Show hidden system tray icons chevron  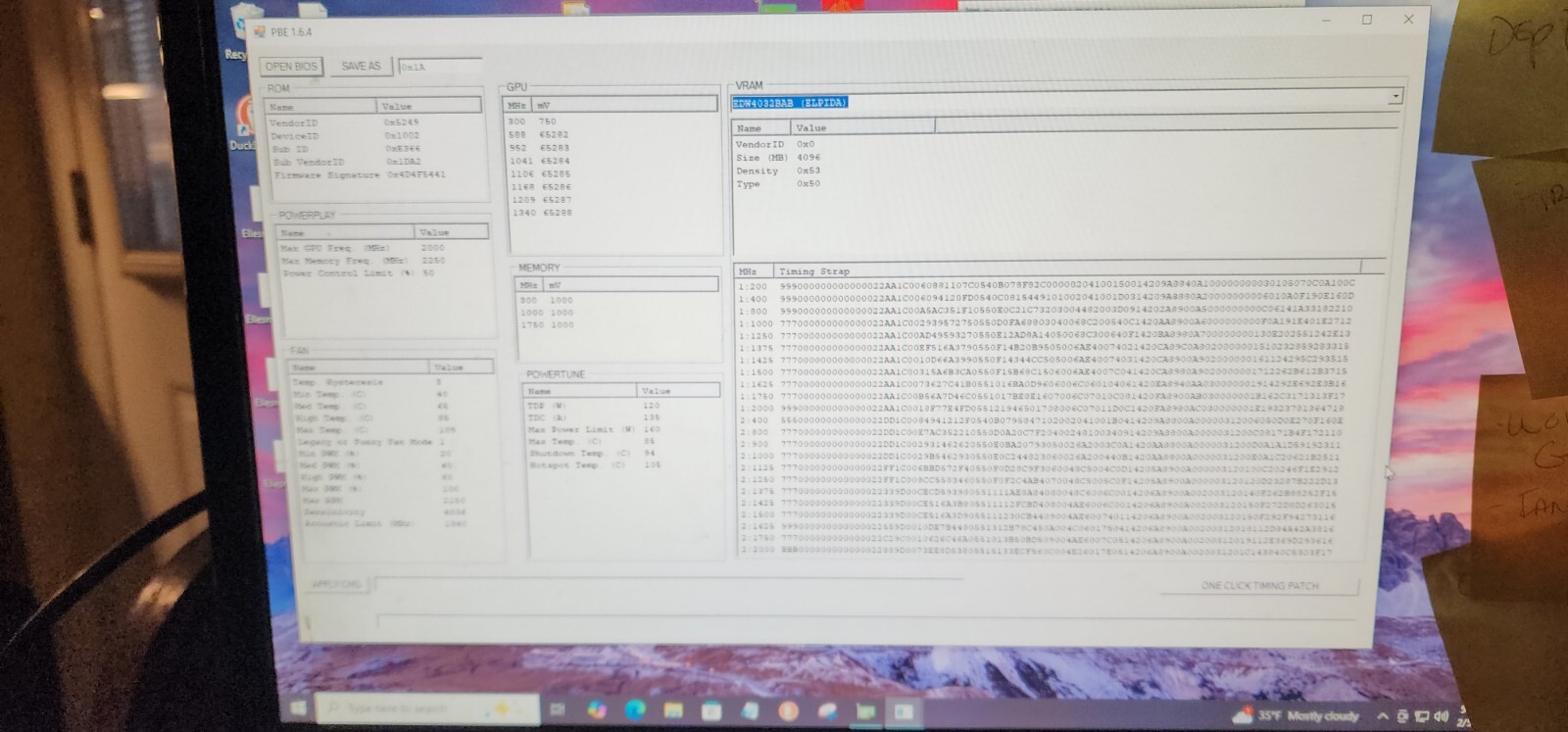pos(1382,716)
